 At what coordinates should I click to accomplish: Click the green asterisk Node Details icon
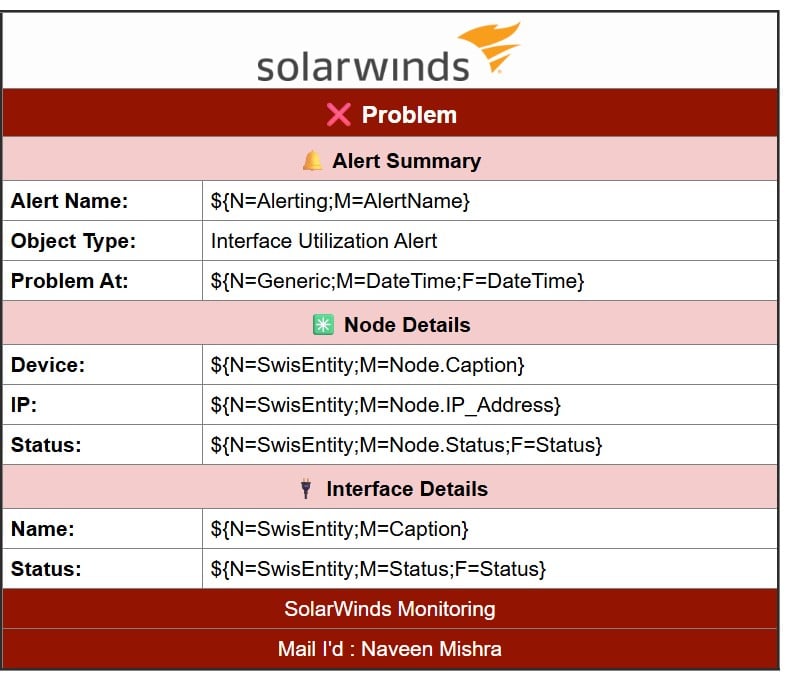point(323,325)
